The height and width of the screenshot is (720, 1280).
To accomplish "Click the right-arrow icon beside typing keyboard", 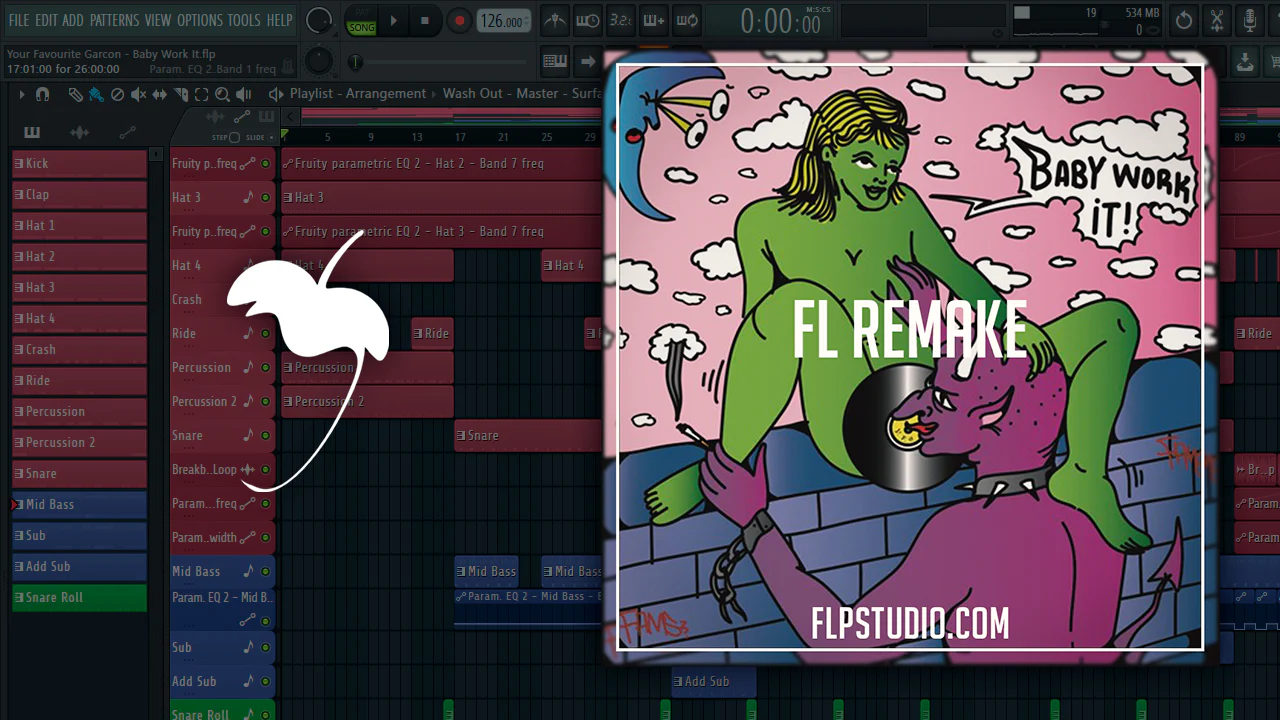I will coord(588,61).
